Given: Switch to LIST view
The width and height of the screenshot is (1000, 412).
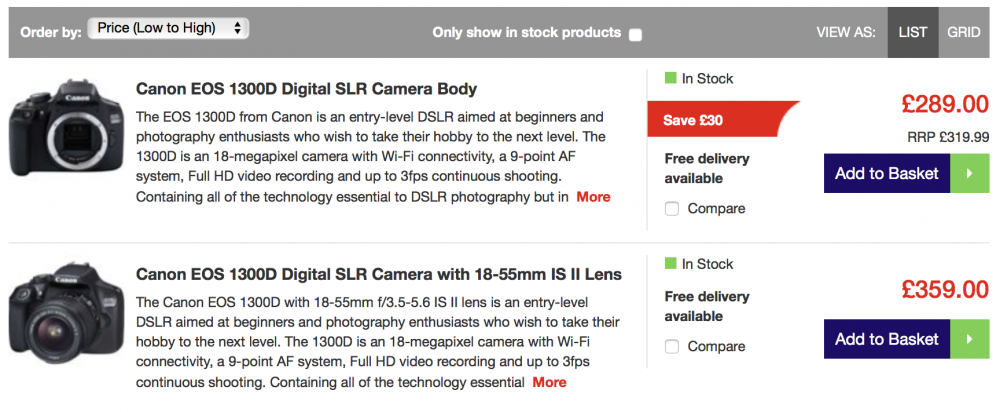Looking at the screenshot, I should pos(912,32).
